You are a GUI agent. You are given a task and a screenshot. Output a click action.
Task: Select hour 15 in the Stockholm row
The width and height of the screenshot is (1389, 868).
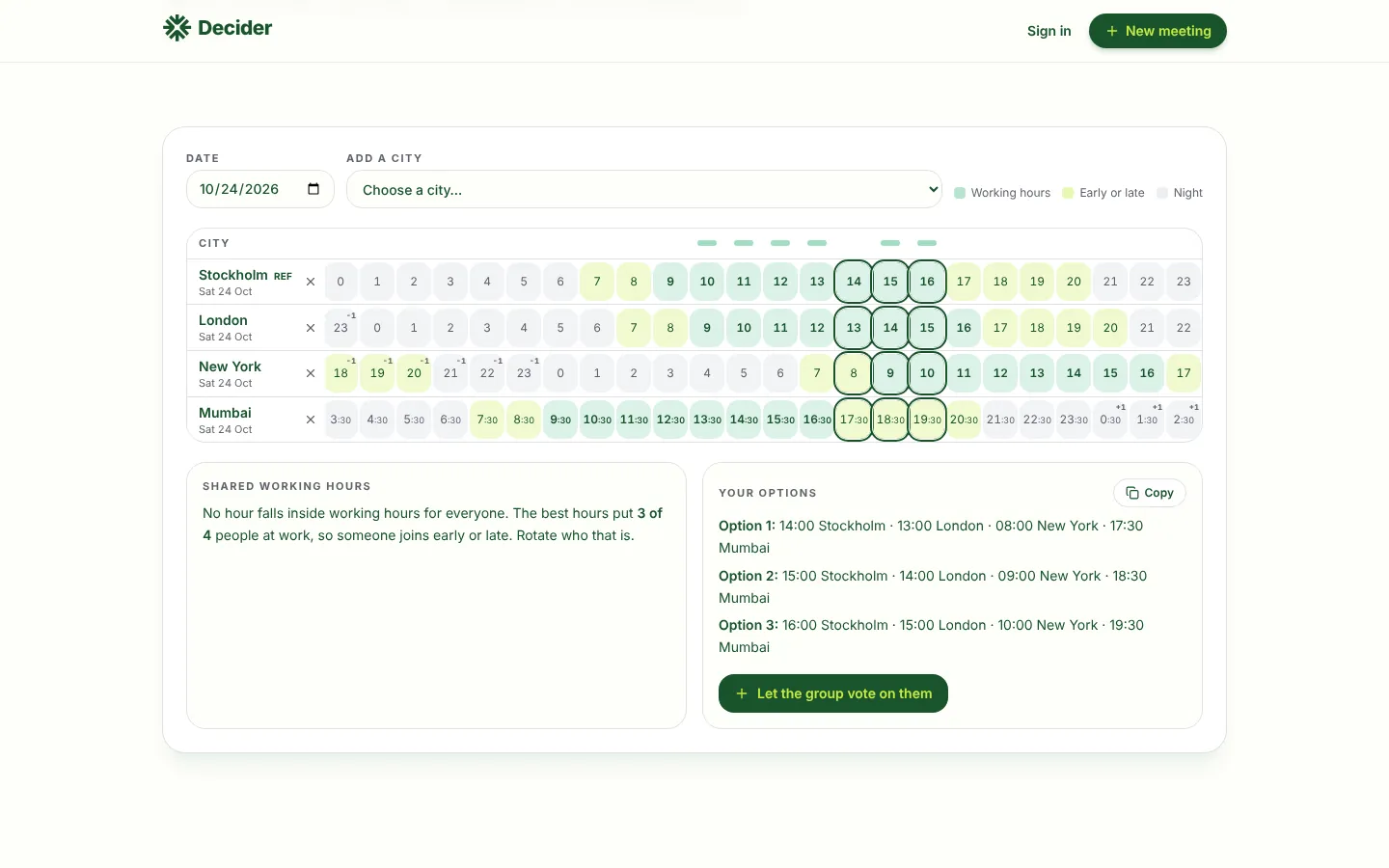coord(890,282)
